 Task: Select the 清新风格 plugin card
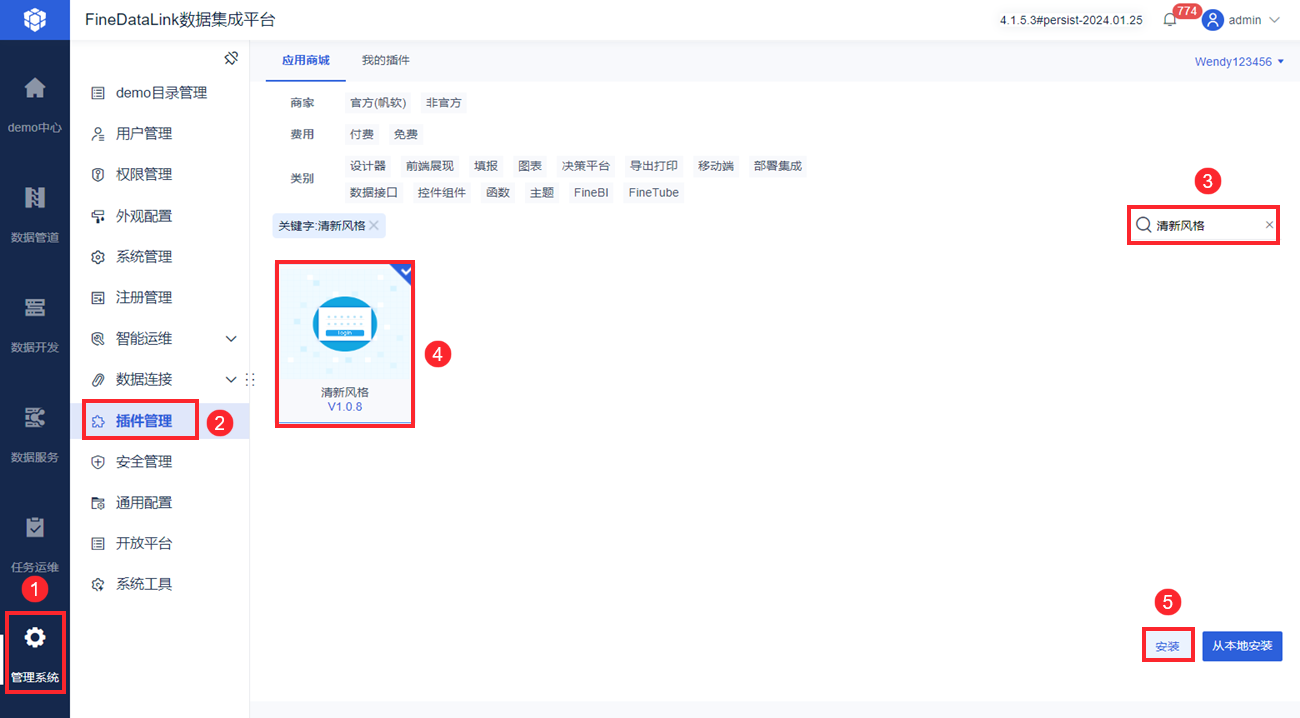(345, 344)
